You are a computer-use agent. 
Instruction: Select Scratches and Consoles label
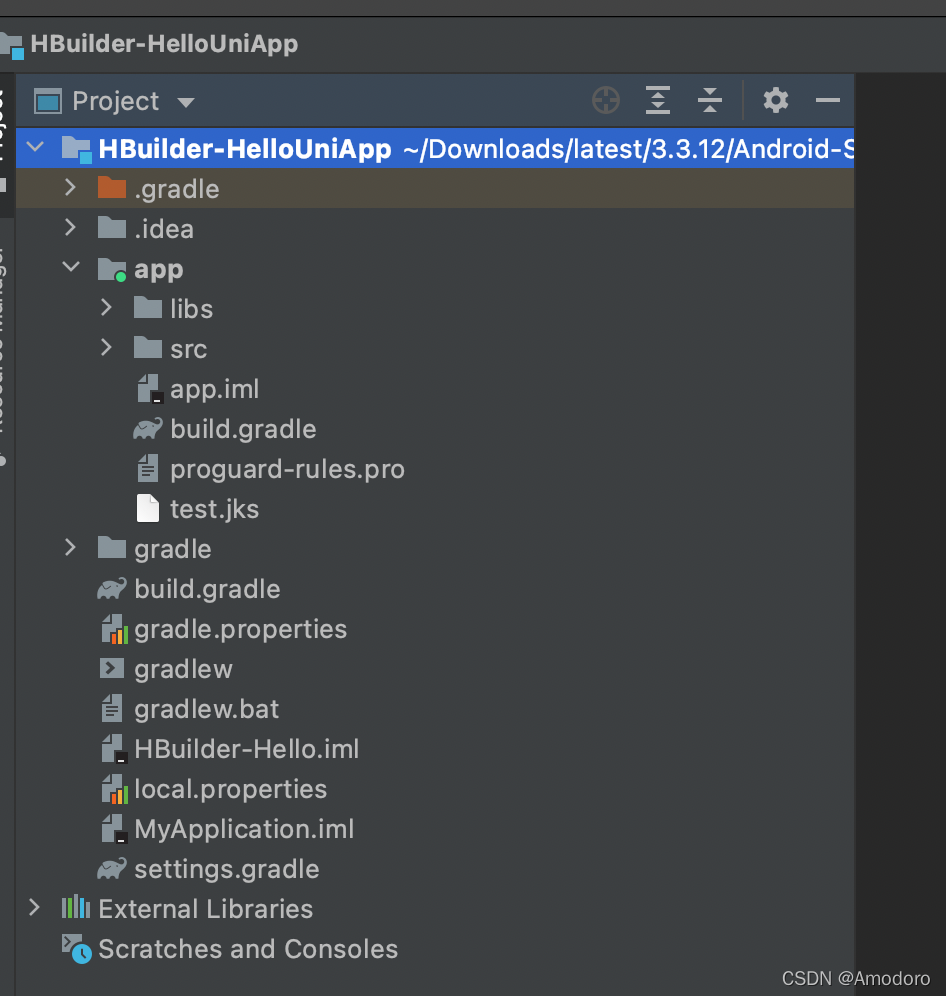pos(248,949)
